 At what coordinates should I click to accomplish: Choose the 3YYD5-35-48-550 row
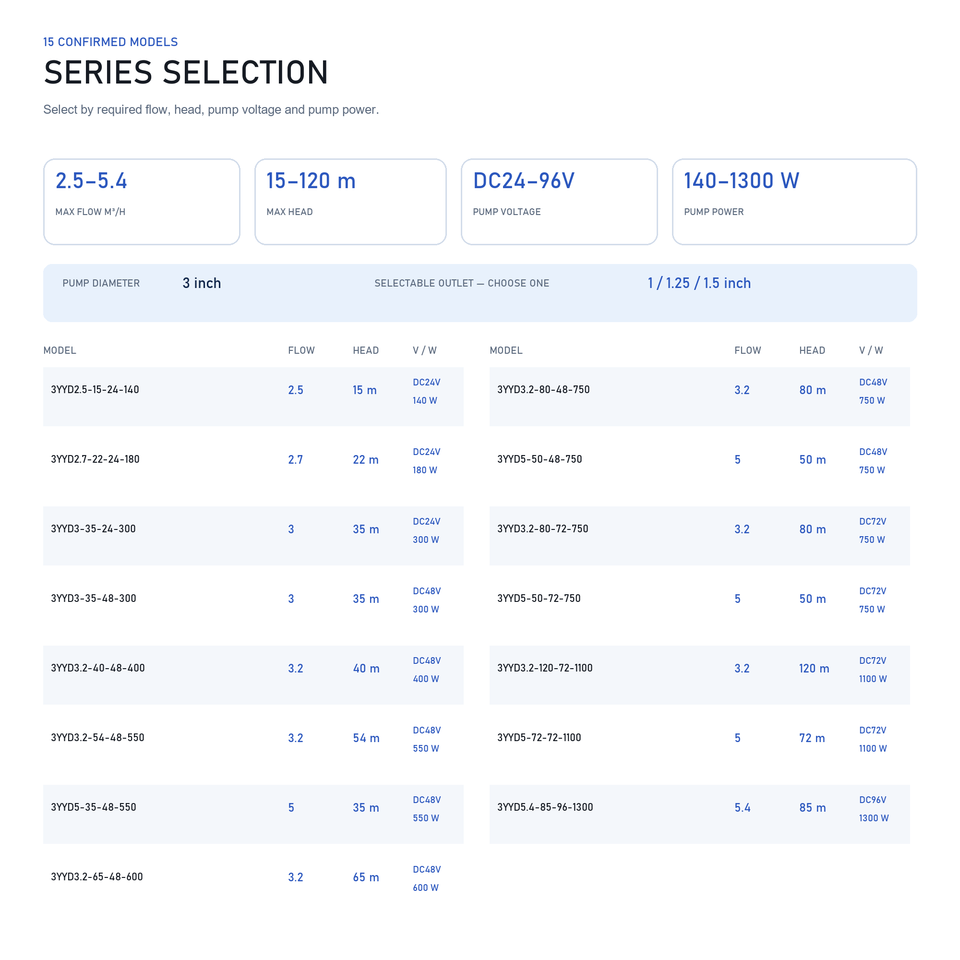[x=253, y=814]
